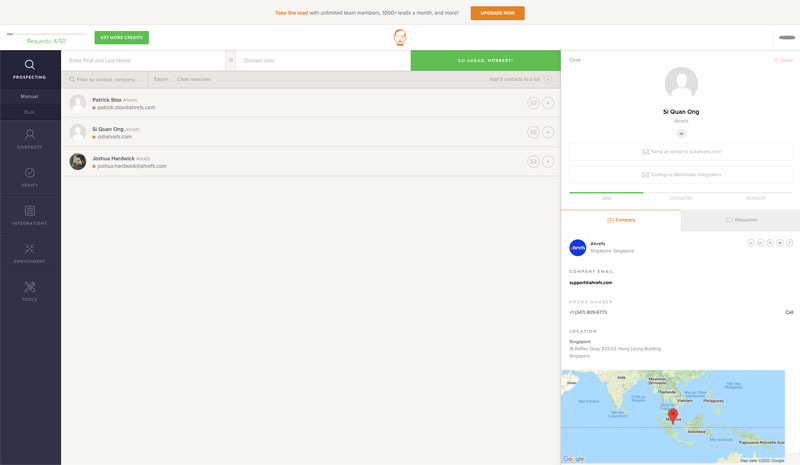
Task: Click Clean searches link
Action: pyautogui.click(x=193, y=79)
